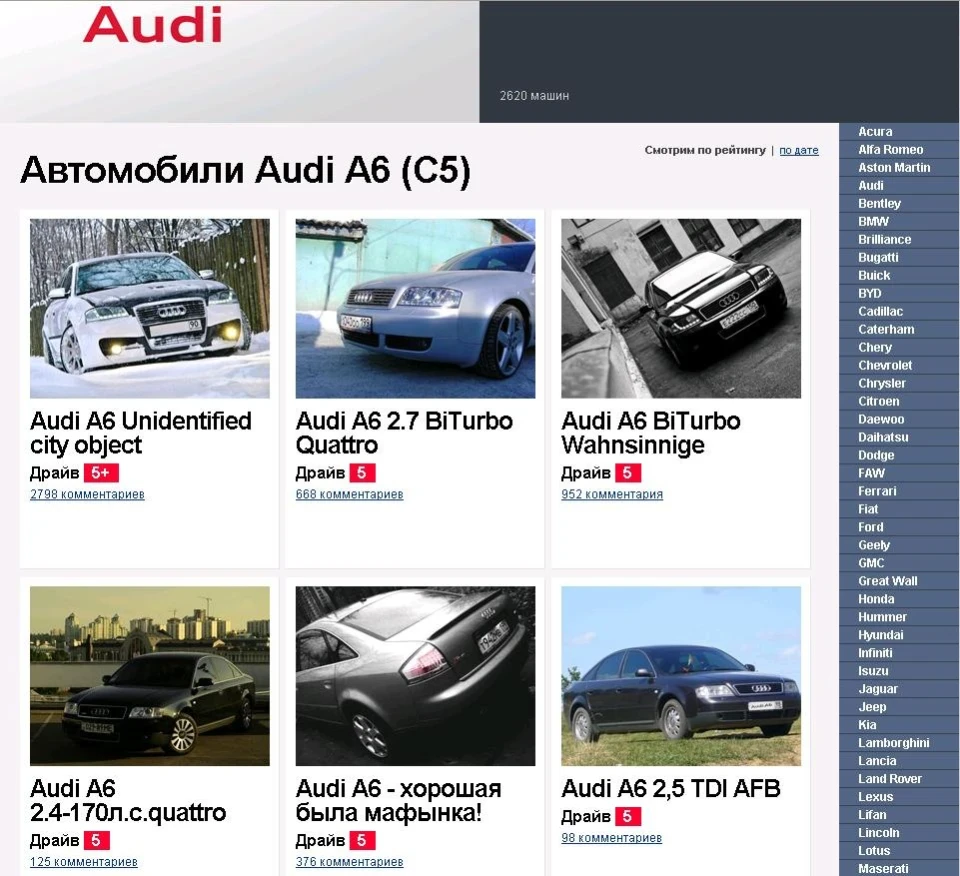Browse Kia in sidebar
The image size is (960, 876).
click(867, 725)
